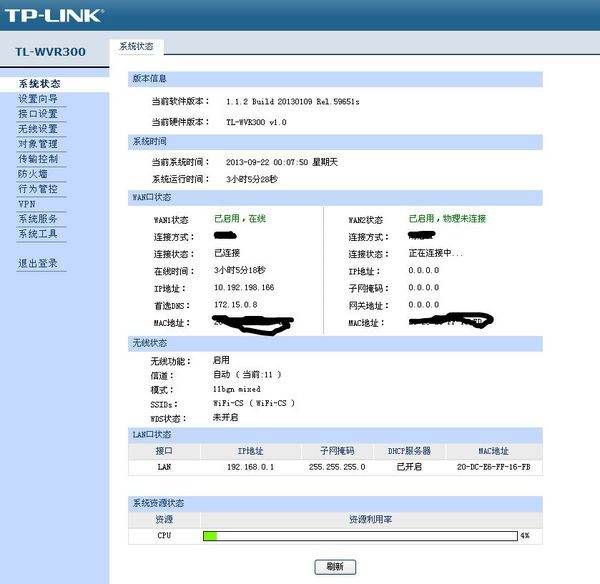This screenshot has width=600, height=584.
Task: Click LAN table header DHCP服务器
Action: (x=409, y=451)
